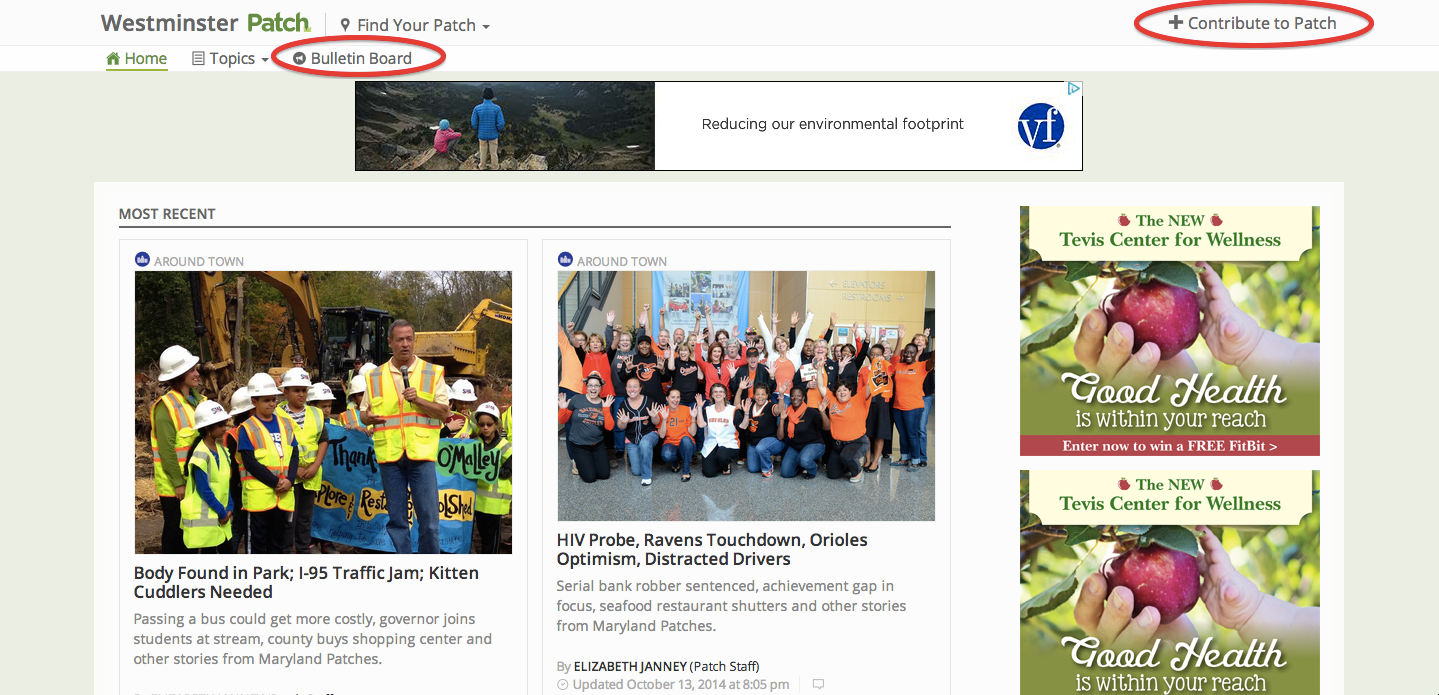
Task: Open the Bulletin Board menu item
Action: (x=361, y=59)
